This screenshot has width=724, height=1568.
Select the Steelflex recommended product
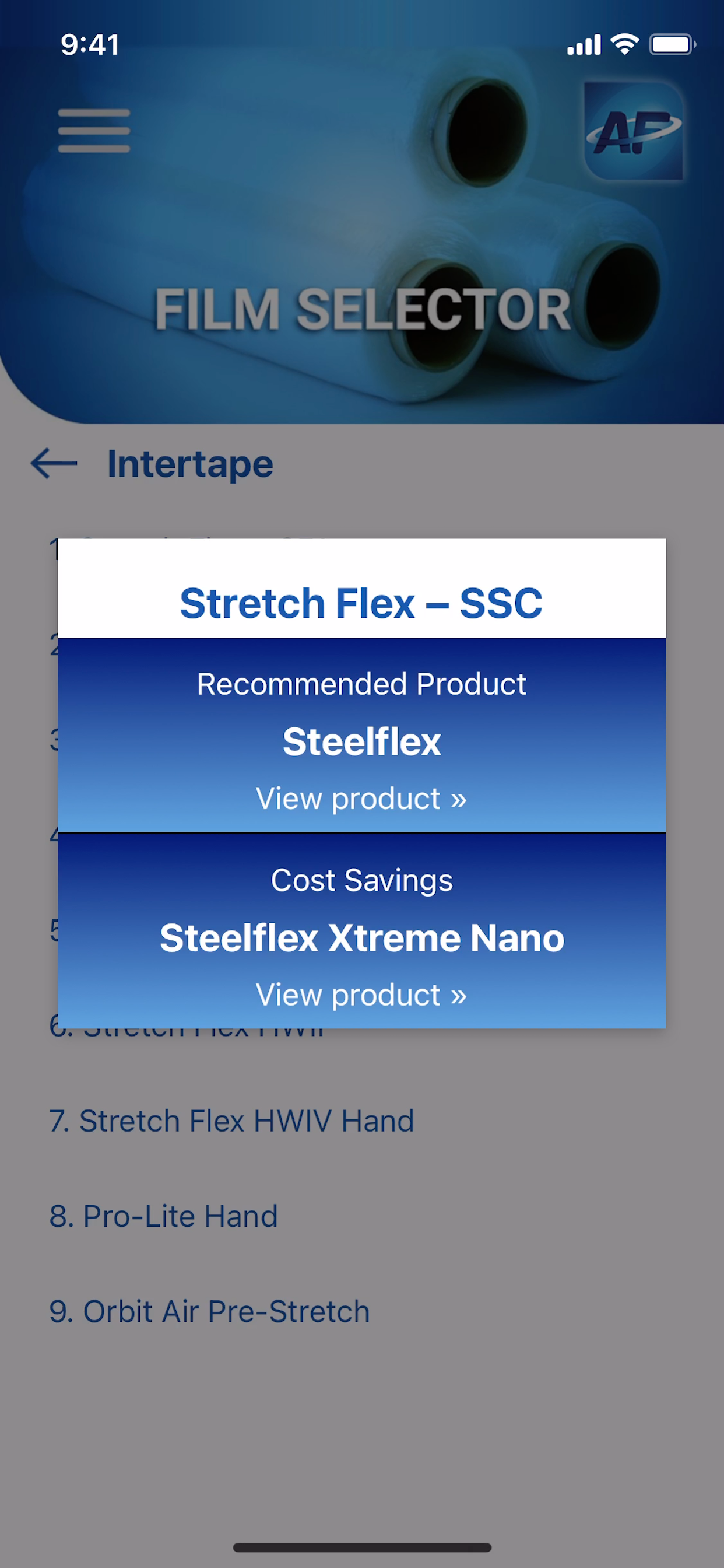tap(361, 741)
